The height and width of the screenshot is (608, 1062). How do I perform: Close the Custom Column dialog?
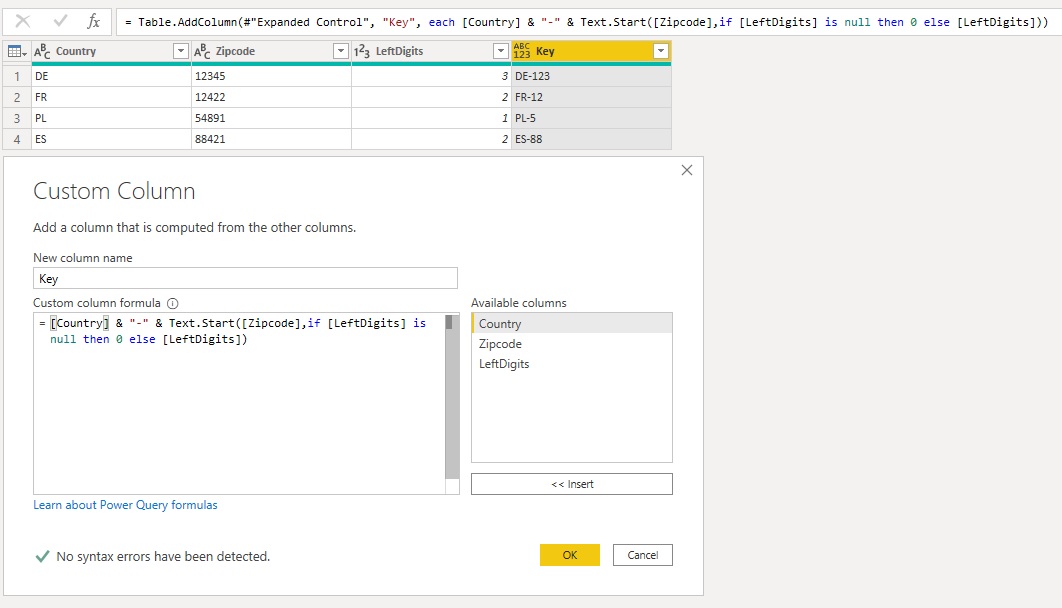pyautogui.click(x=687, y=170)
